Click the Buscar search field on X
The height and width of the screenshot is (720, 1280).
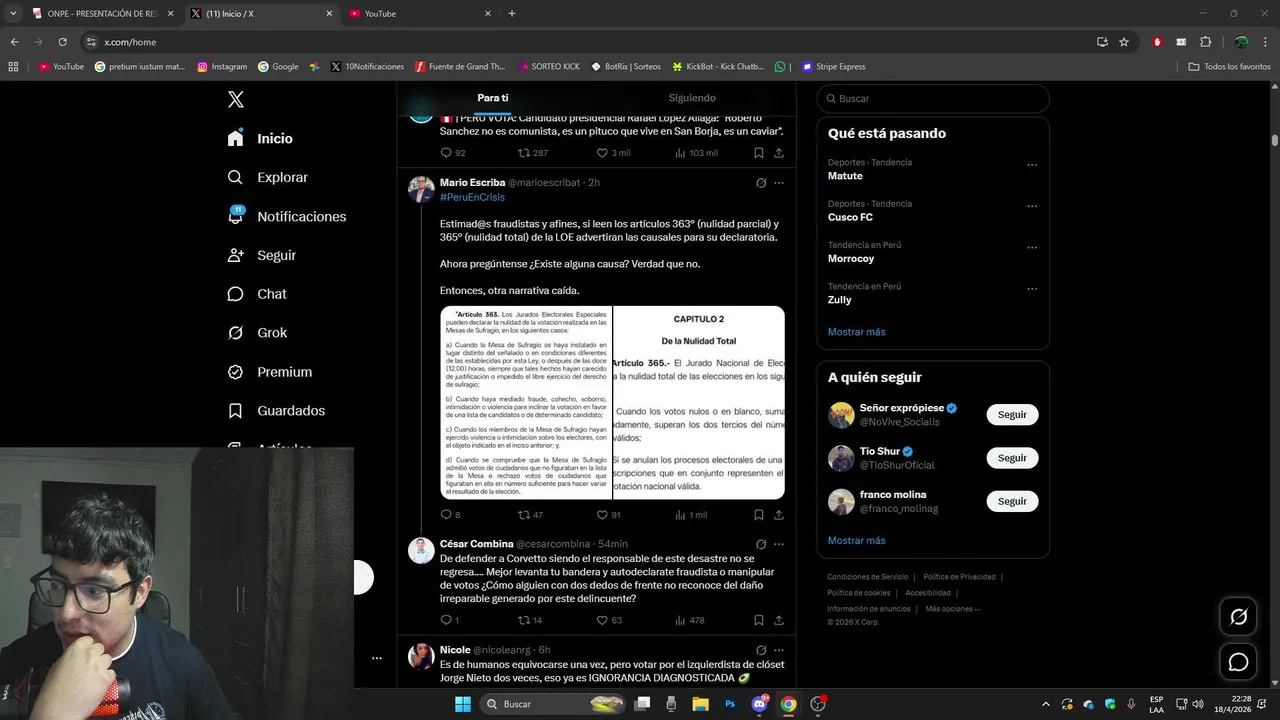coord(933,98)
